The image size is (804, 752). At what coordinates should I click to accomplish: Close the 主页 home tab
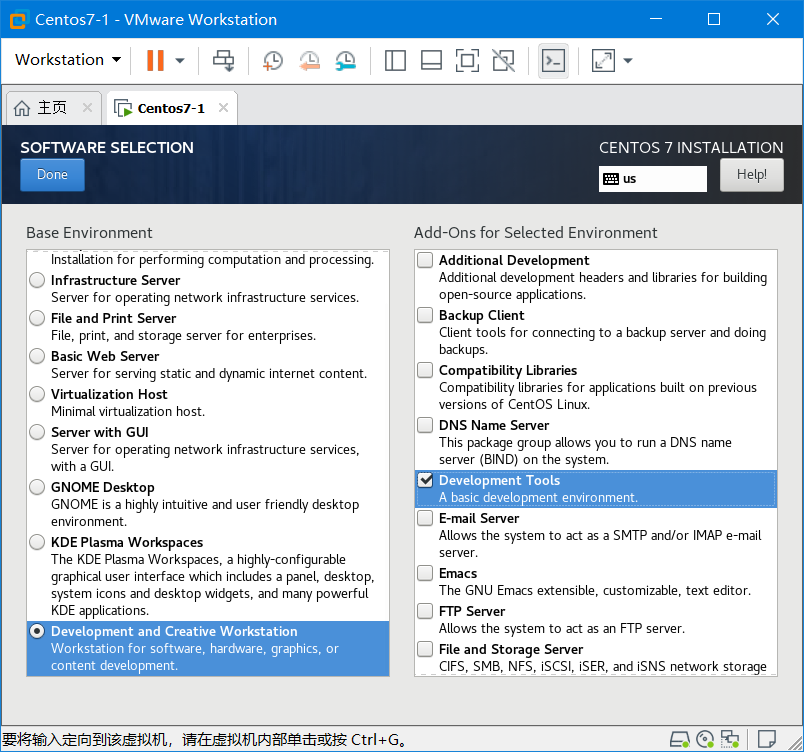coord(87,108)
